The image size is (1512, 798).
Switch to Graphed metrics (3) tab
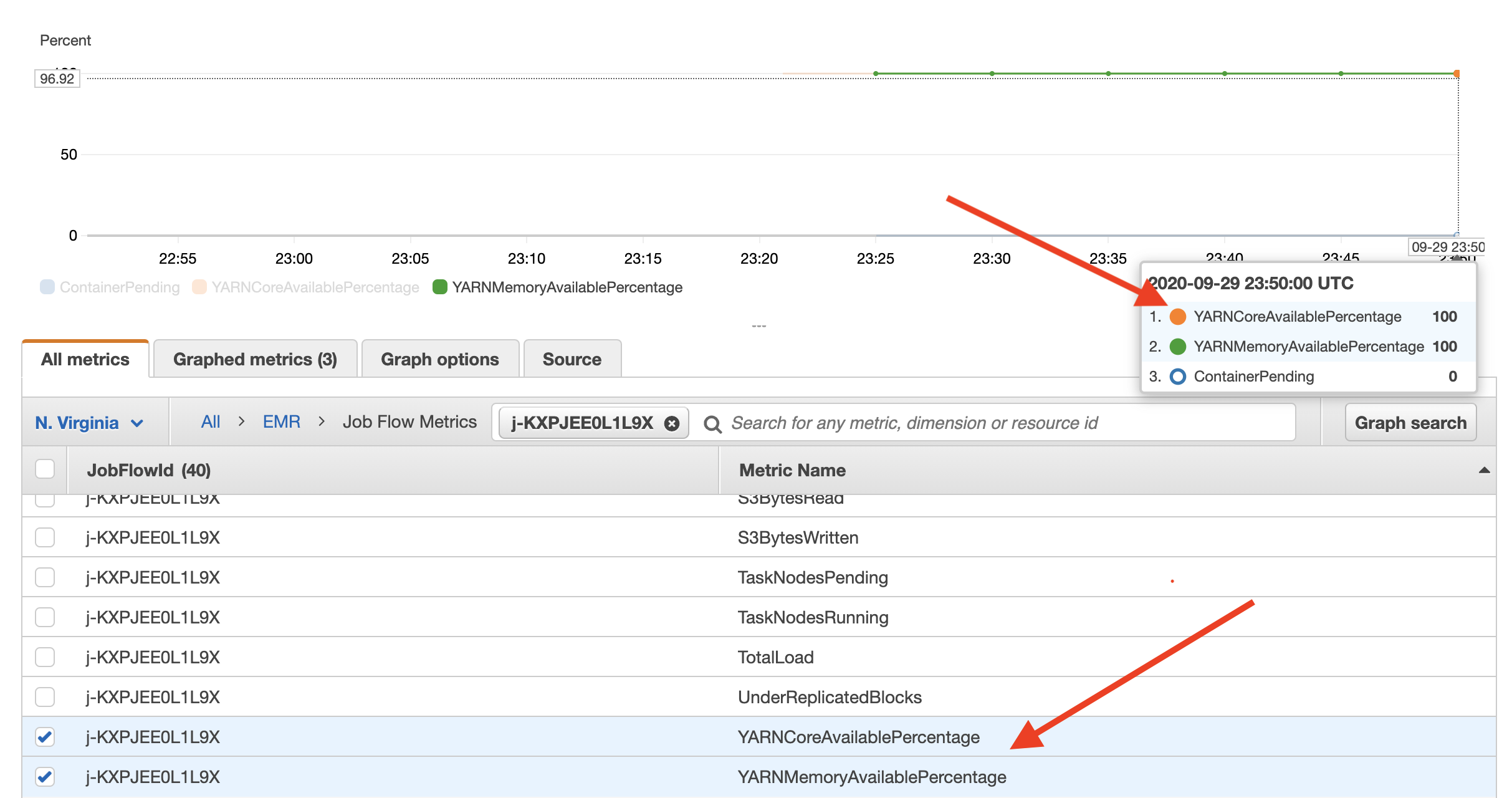tap(255, 359)
